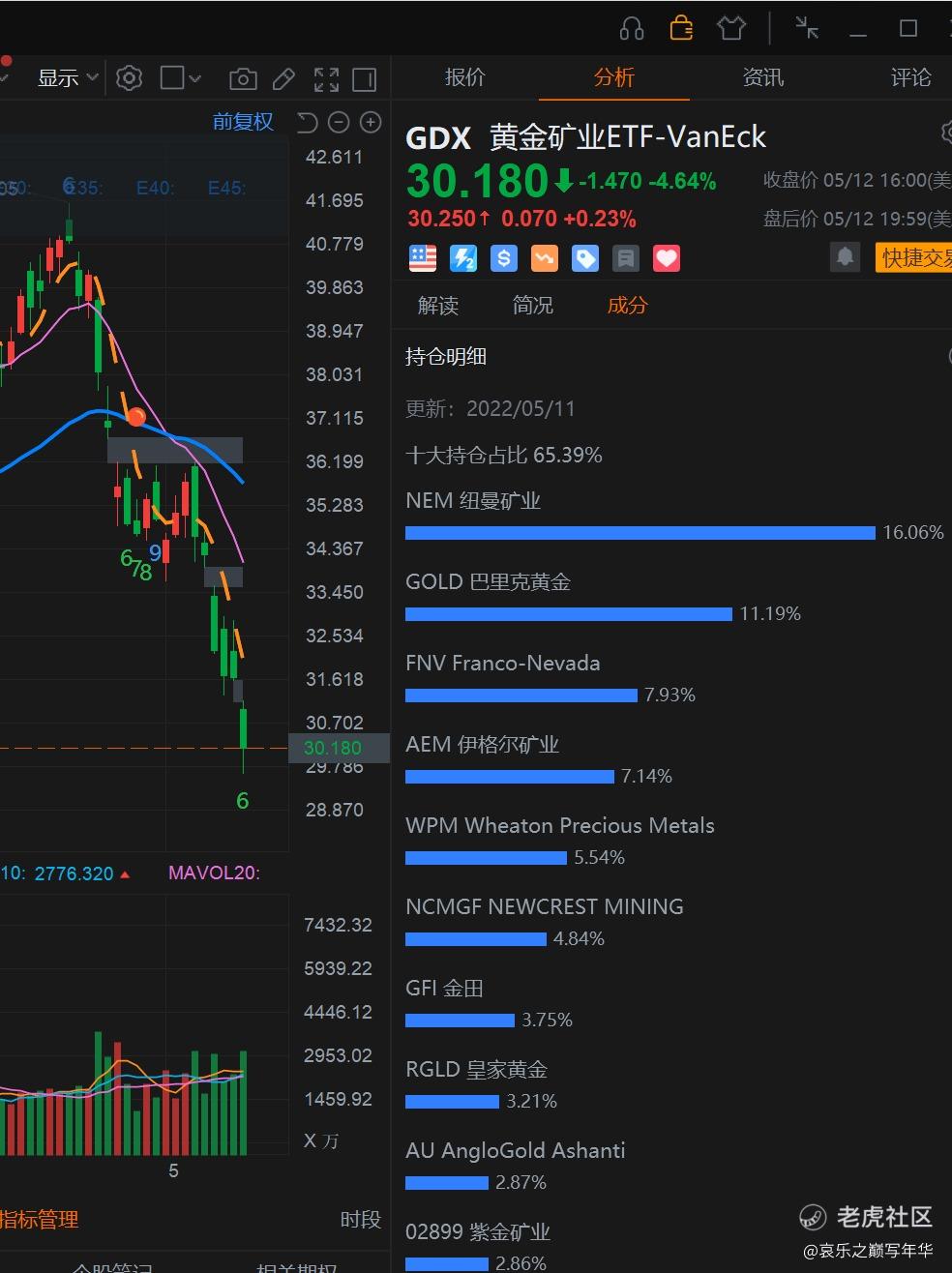Select the drawing pencil tool
Viewport: 952px width, 1273px height.
pos(284,79)
